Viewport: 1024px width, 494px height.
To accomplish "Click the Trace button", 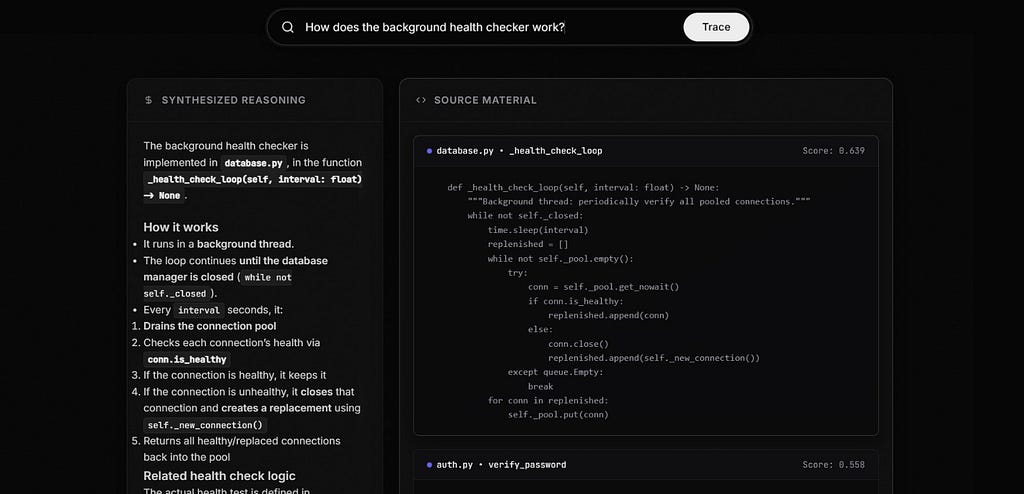I will (x=716, y=27).
